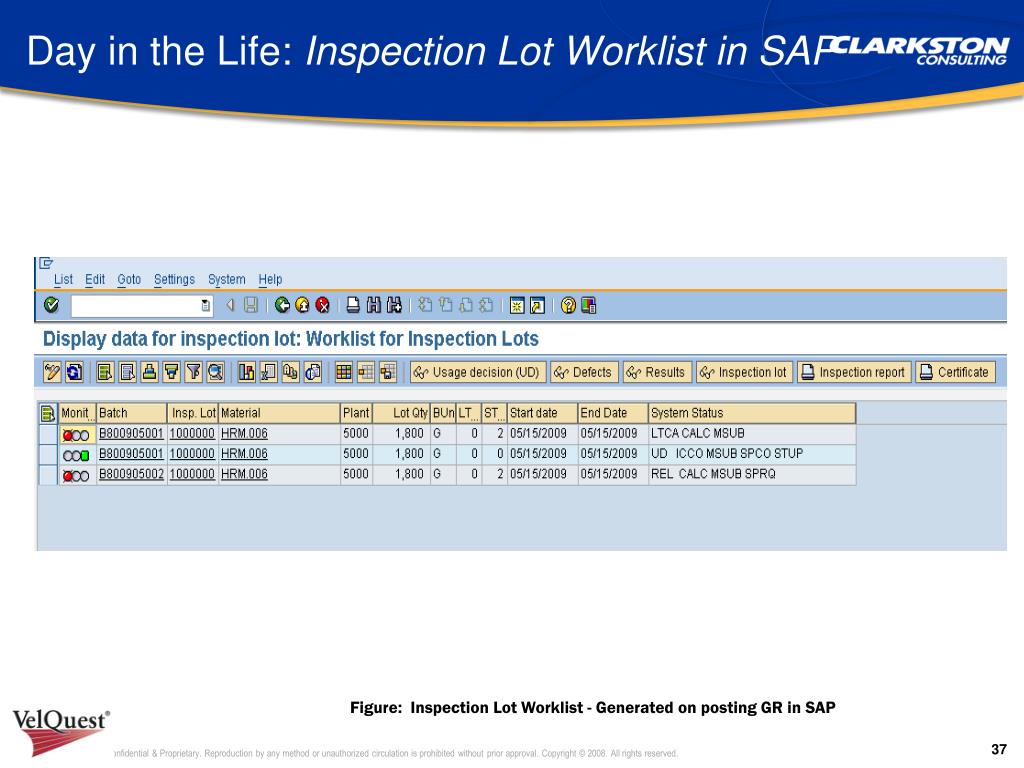1024x768 pixels.
Task: Click the Sort Descending icon
Action: tap(172, 372)
